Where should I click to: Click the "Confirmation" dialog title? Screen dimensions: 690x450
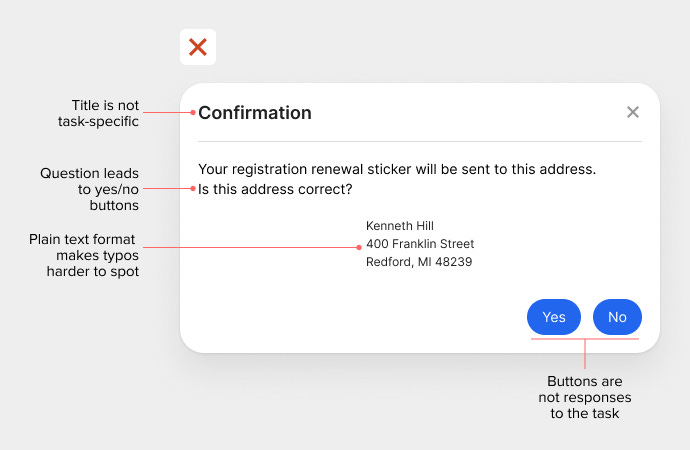255,113
